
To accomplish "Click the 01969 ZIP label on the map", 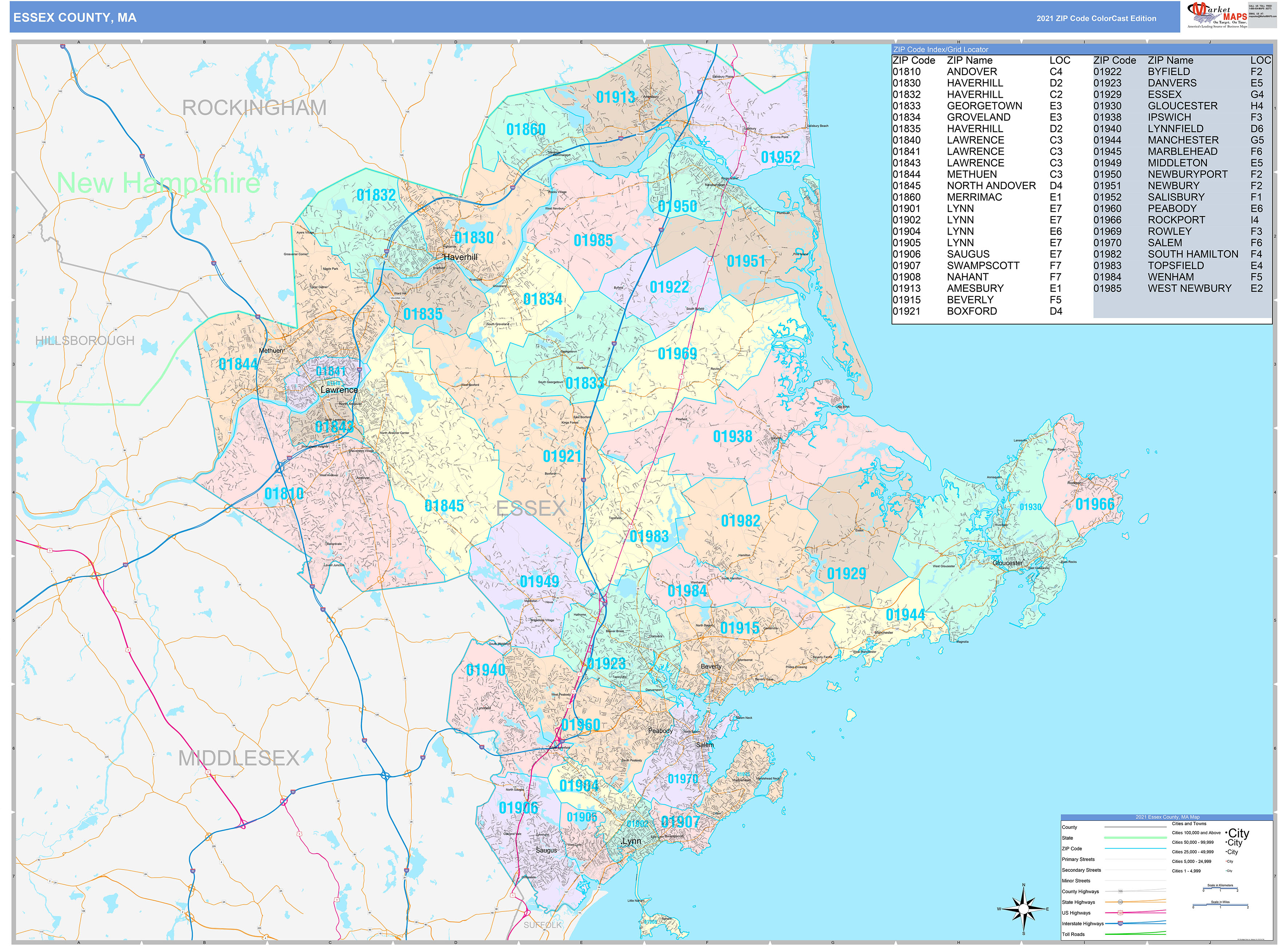I will (x=678, y=354).
